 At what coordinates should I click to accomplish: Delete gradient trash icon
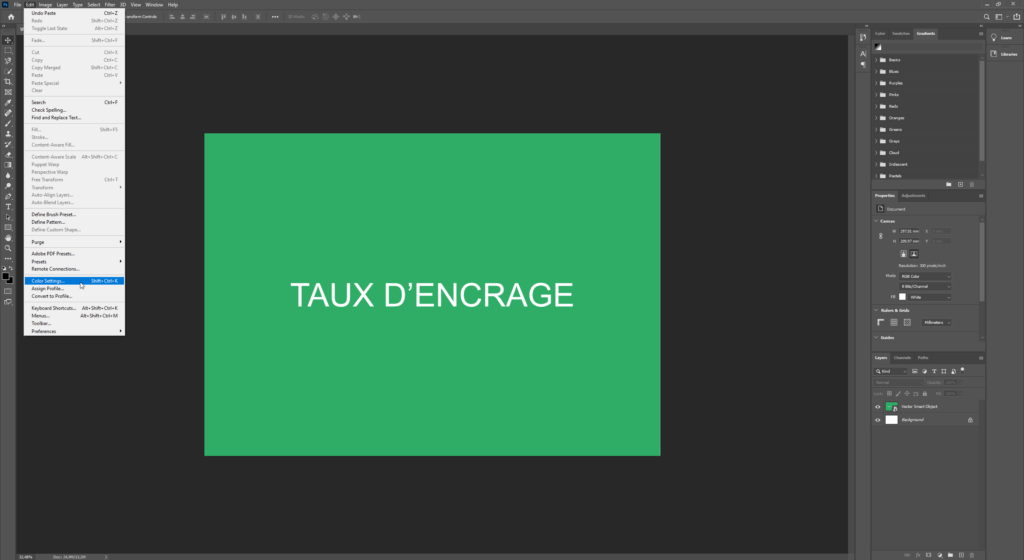point(972,185)
